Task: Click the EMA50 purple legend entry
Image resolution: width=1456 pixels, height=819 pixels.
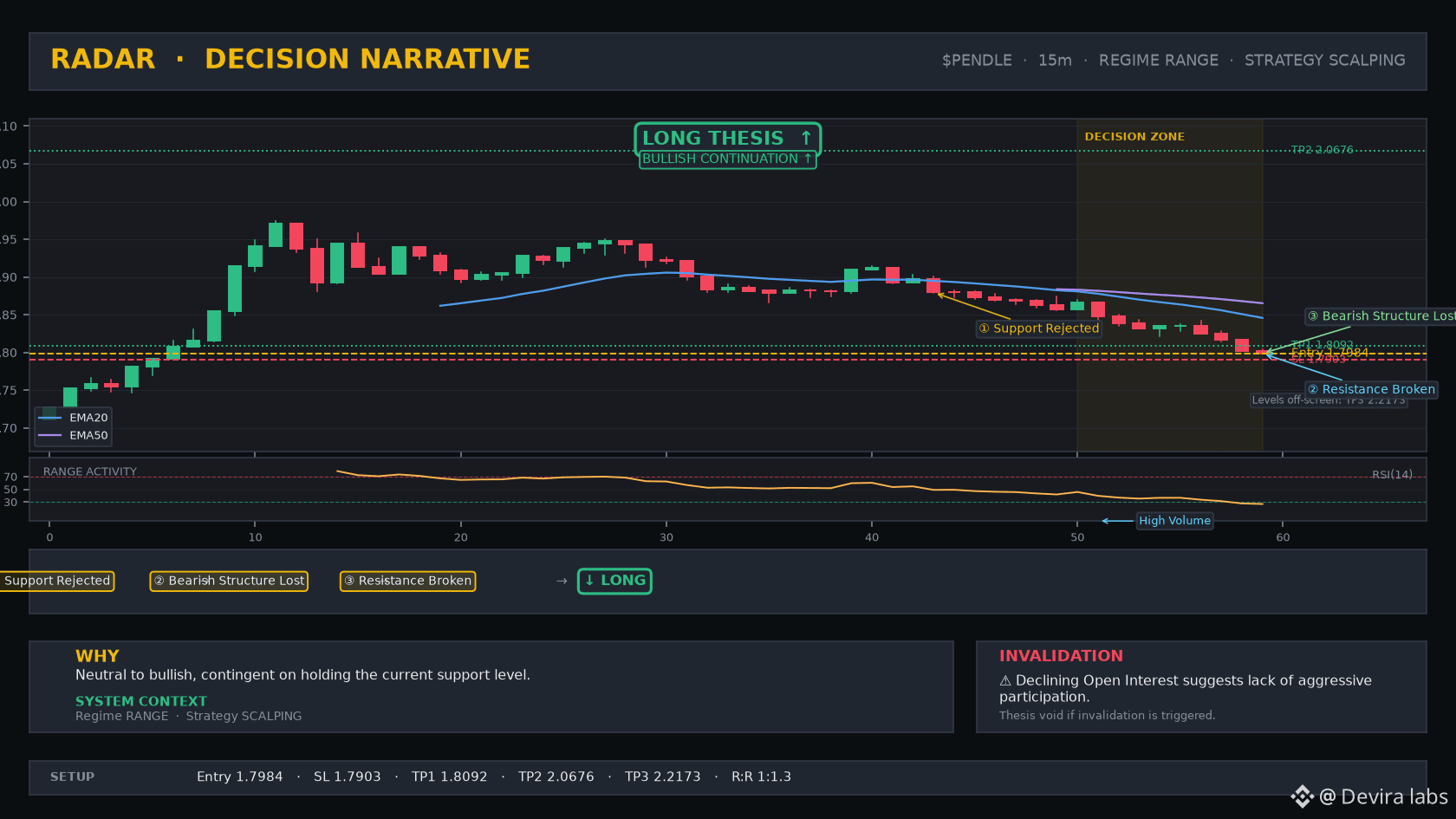Action: (x=73, y=436)
